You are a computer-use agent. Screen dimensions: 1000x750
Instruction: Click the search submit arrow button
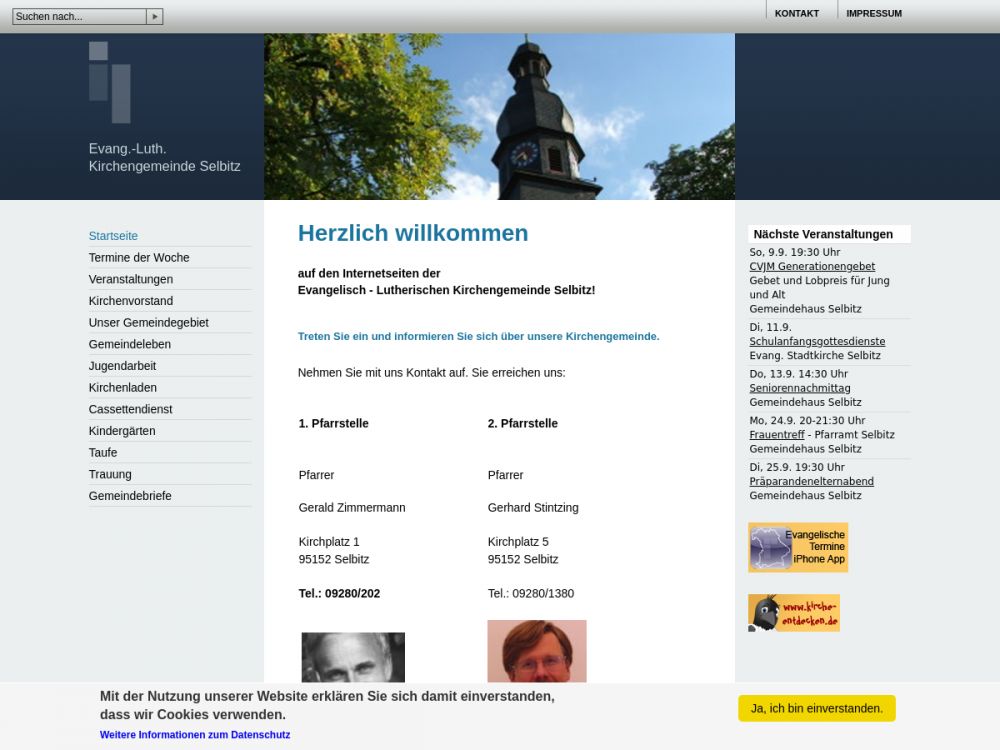click(154, 17)
